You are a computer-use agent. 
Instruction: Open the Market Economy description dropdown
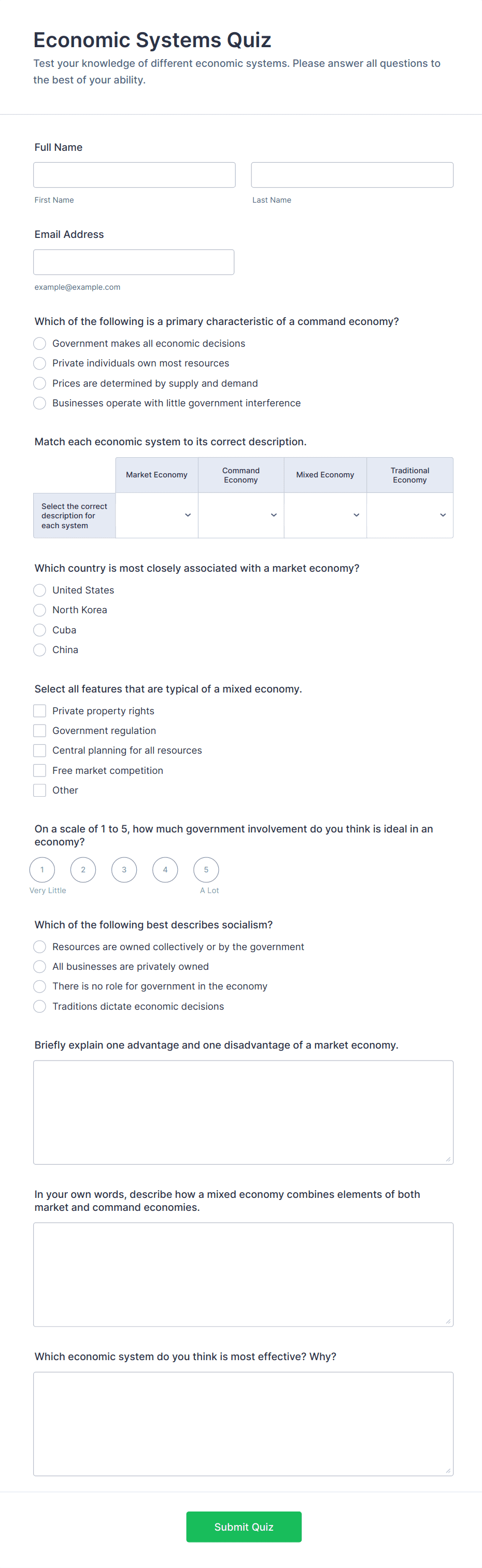[x=157, y=515]
